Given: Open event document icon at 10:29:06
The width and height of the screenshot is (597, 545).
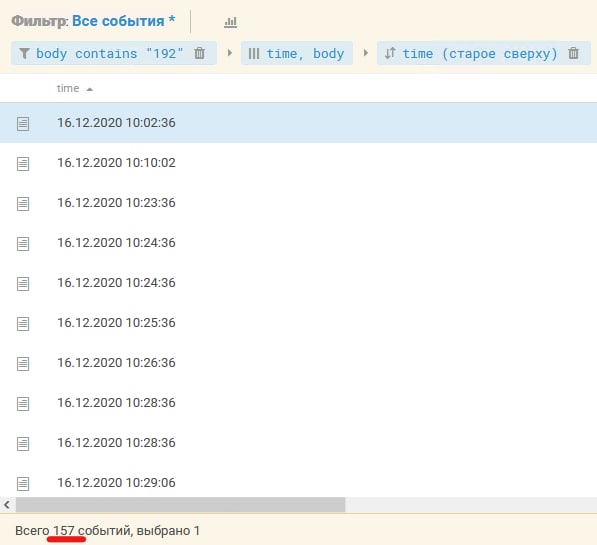Looking at the screenshot, I should [x=23, y=484].
